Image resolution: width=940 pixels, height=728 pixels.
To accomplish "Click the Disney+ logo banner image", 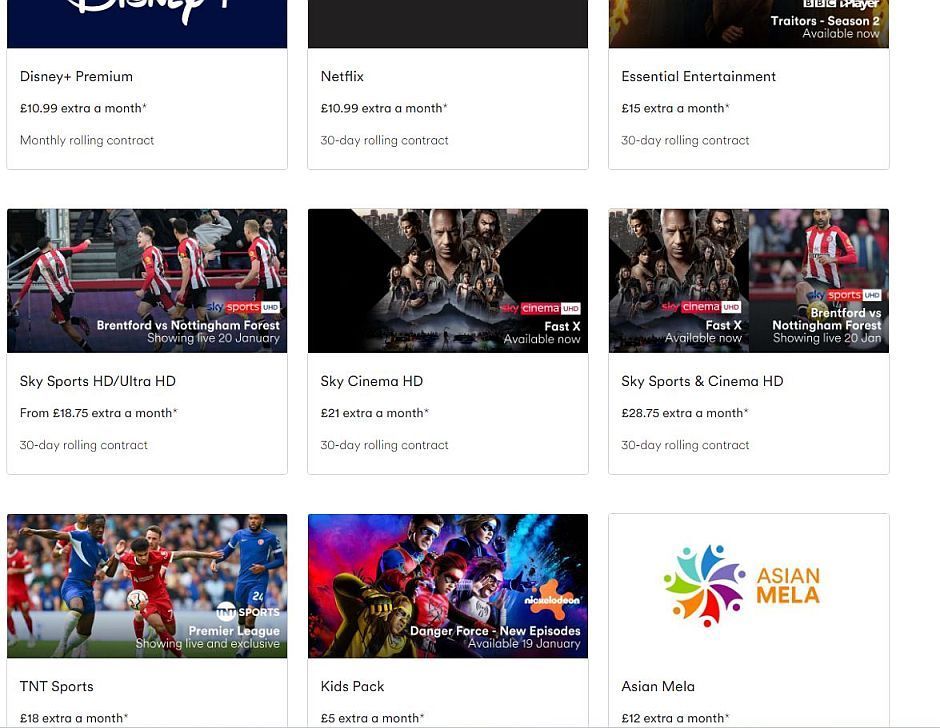I will (x=147, y=24).
